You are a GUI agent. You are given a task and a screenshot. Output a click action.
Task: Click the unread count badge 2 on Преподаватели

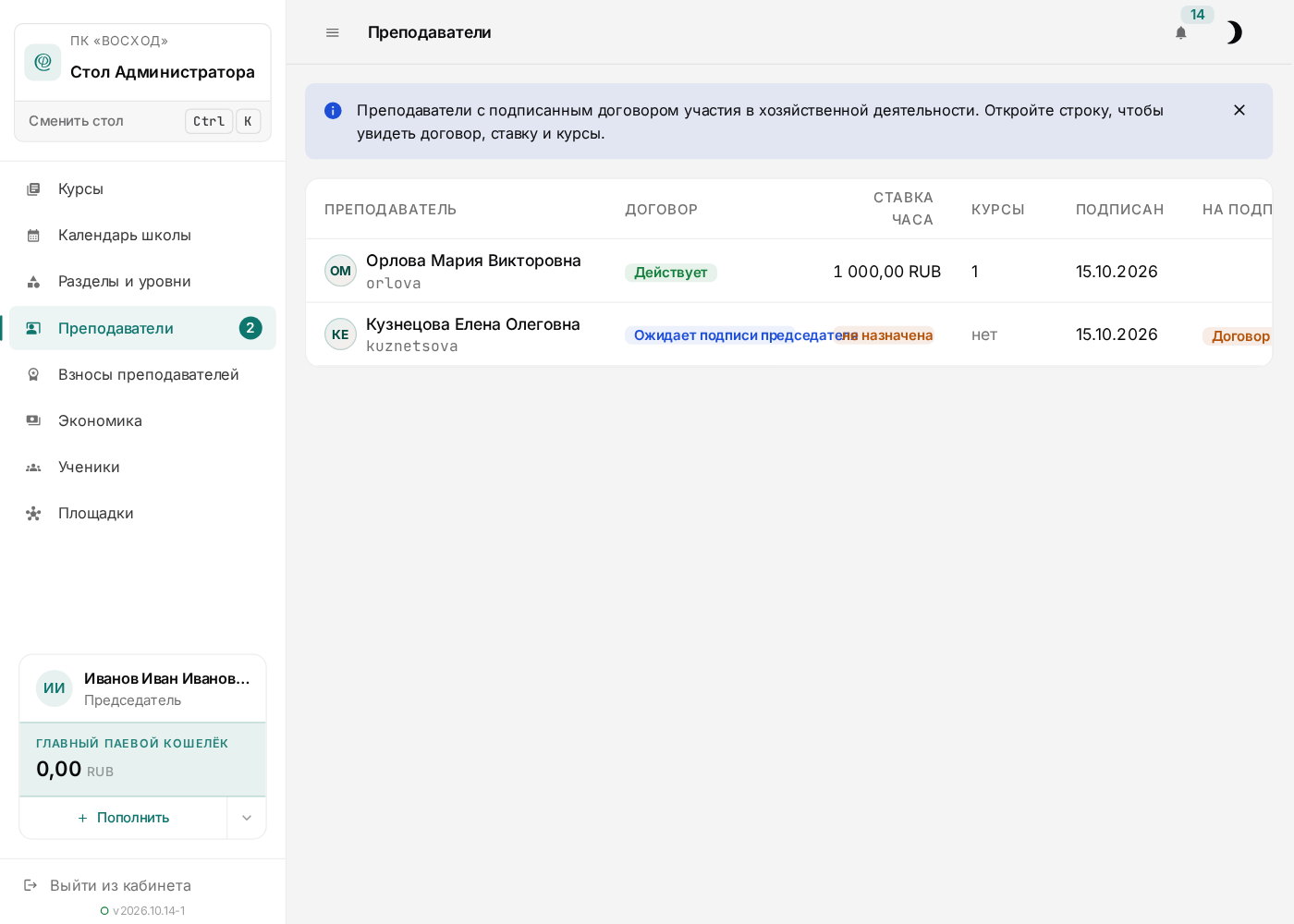coord(250,328)
